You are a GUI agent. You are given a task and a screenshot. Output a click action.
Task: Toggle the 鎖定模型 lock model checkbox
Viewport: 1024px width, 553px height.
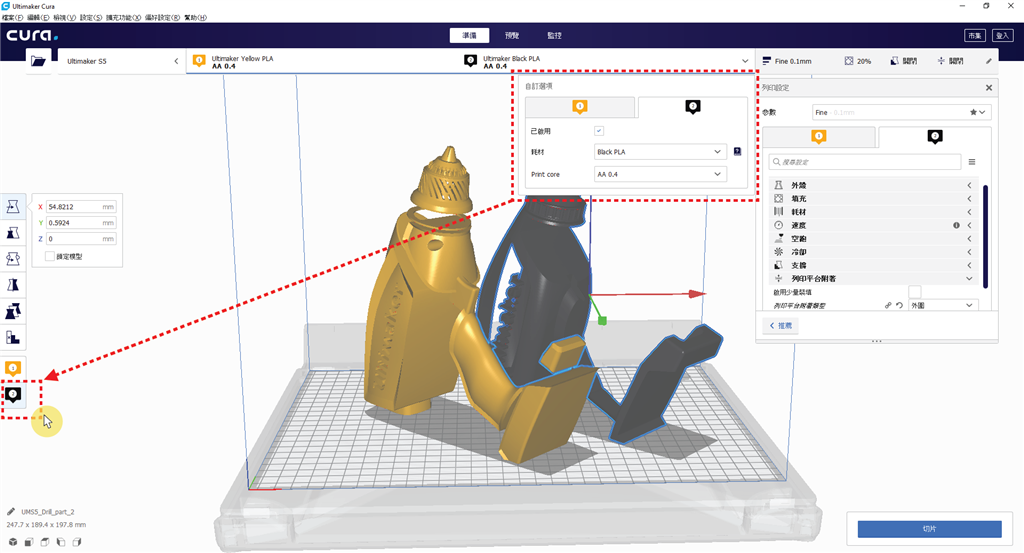[50, 257]
